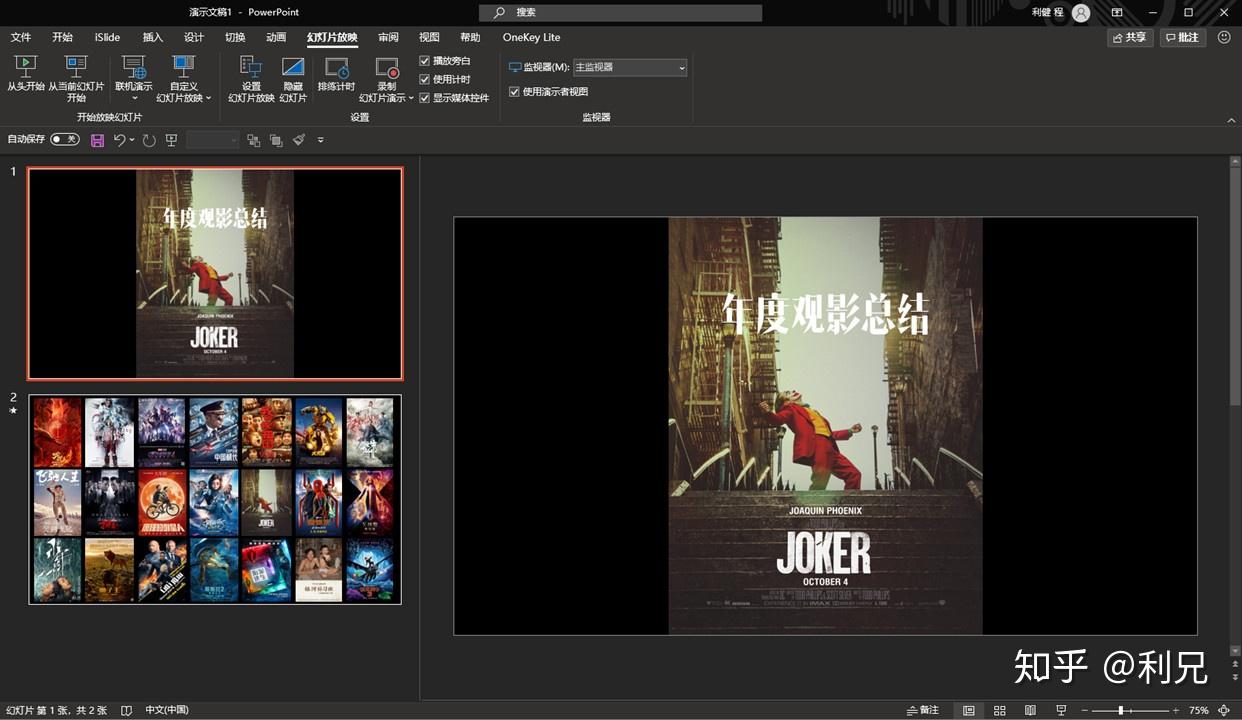Image resolution: width=1242 pixels, height=720 pixels.
Task: Click the 录制幻灯片演示 record icon
Action: pyautogui.click(x=386, y=68)
